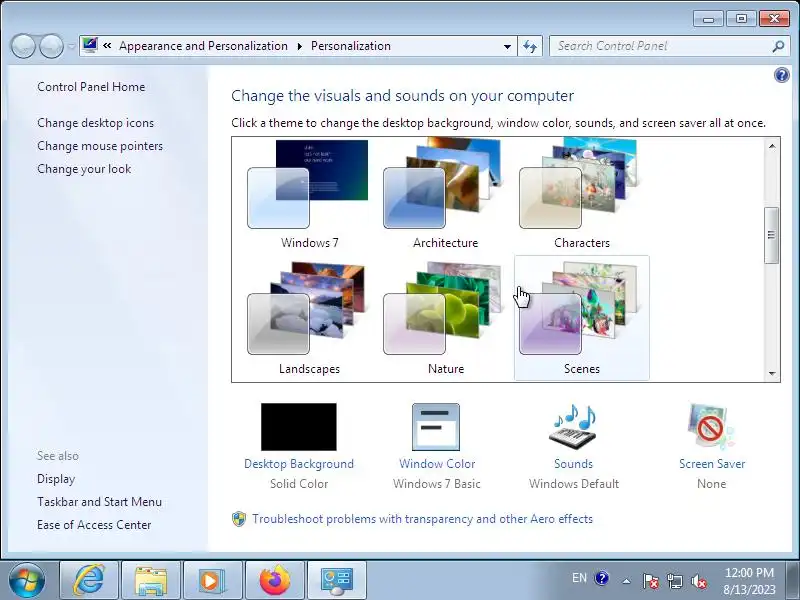Open Change your look
This screenshot has height=600, width=800.
tap(84, 169)
